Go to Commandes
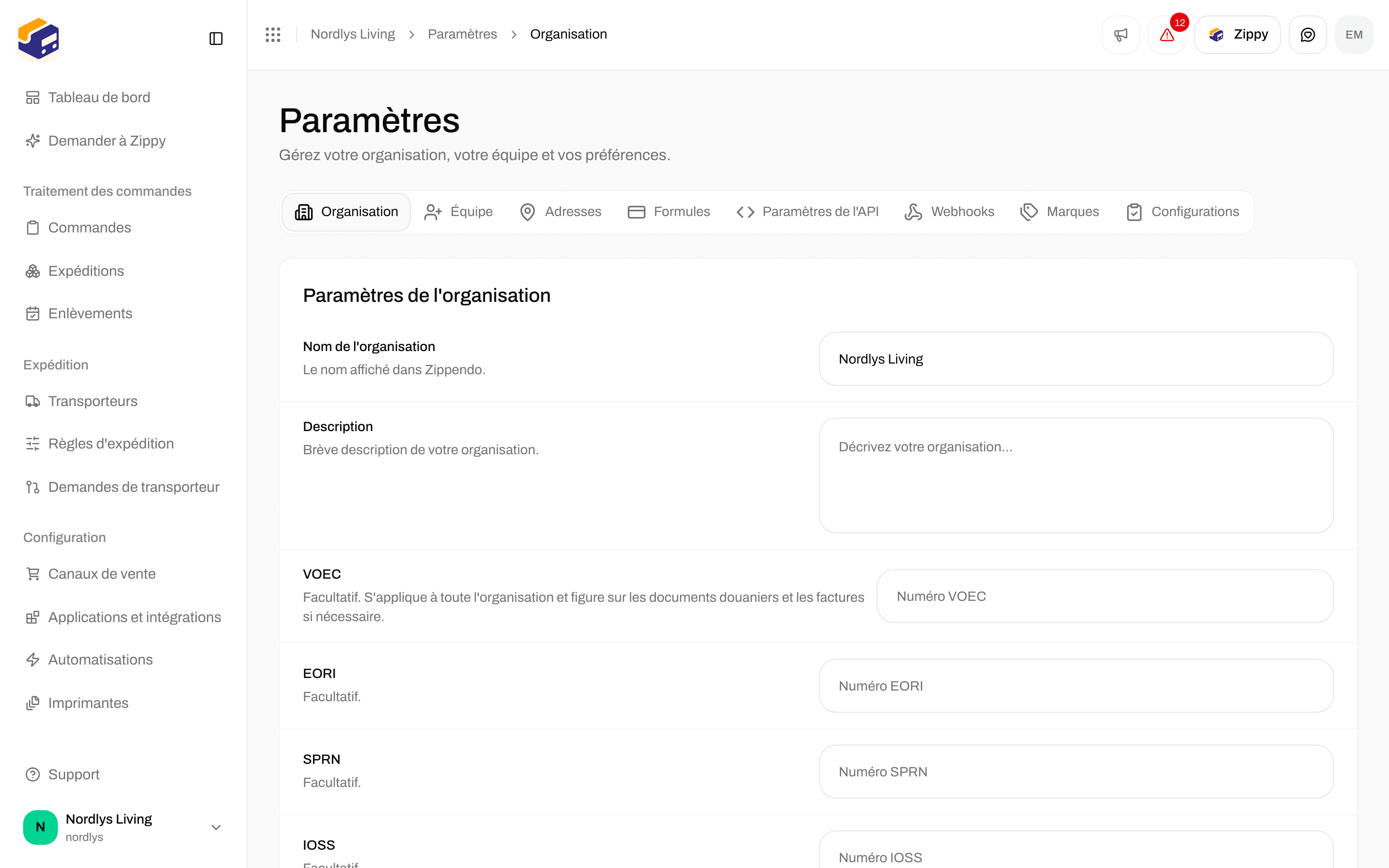 [x=123, y=227]
